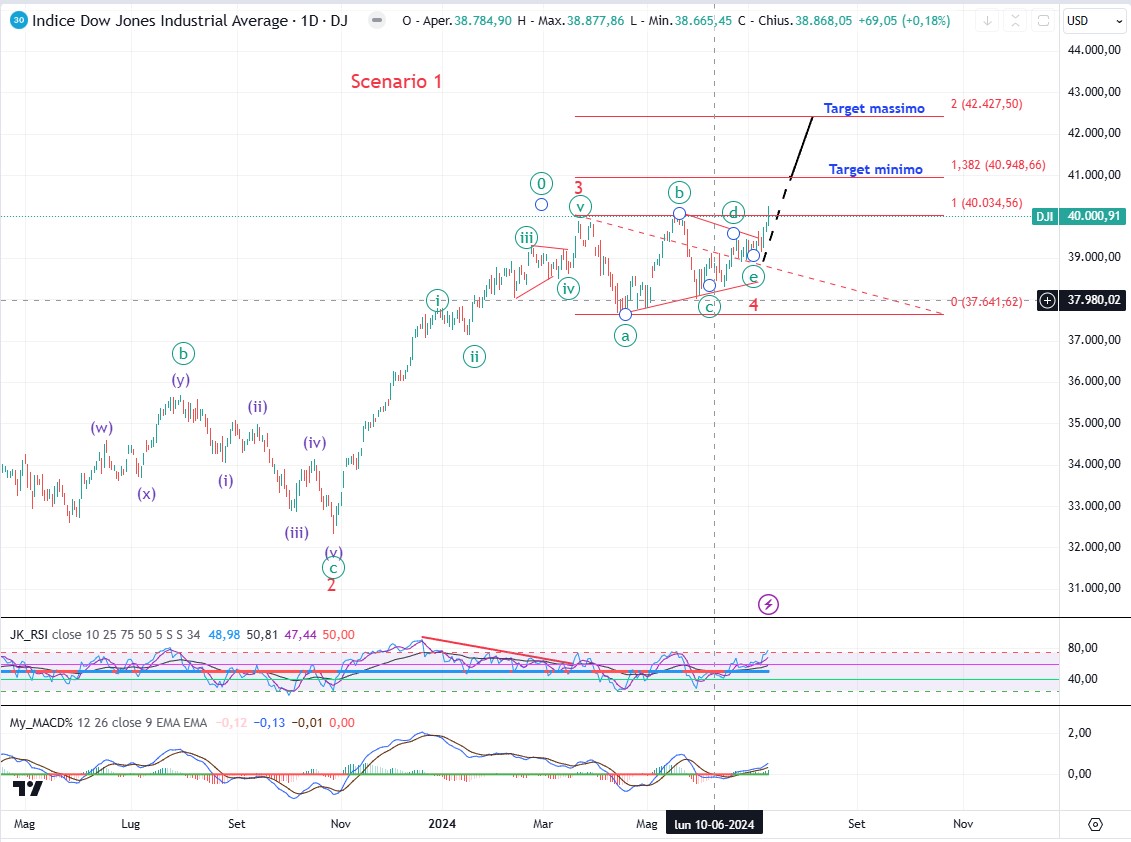Click the 2,00 level on the MACD scale
Viewport: 1131px width, 842px height.
[x=1080, y=733]
